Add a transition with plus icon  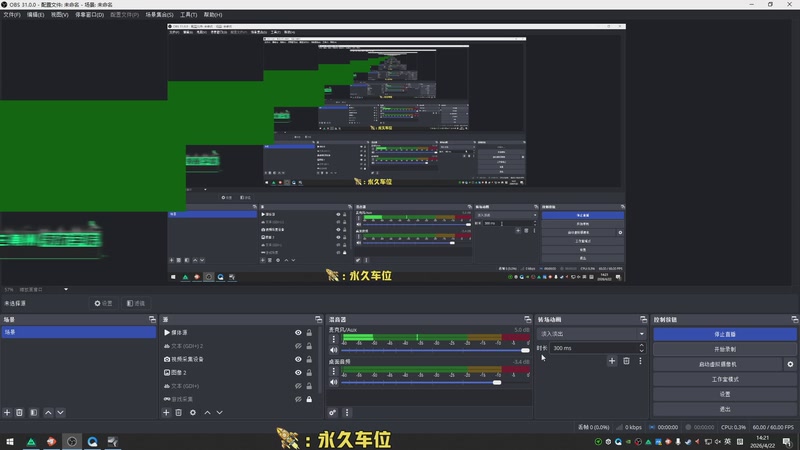point(612,361)
